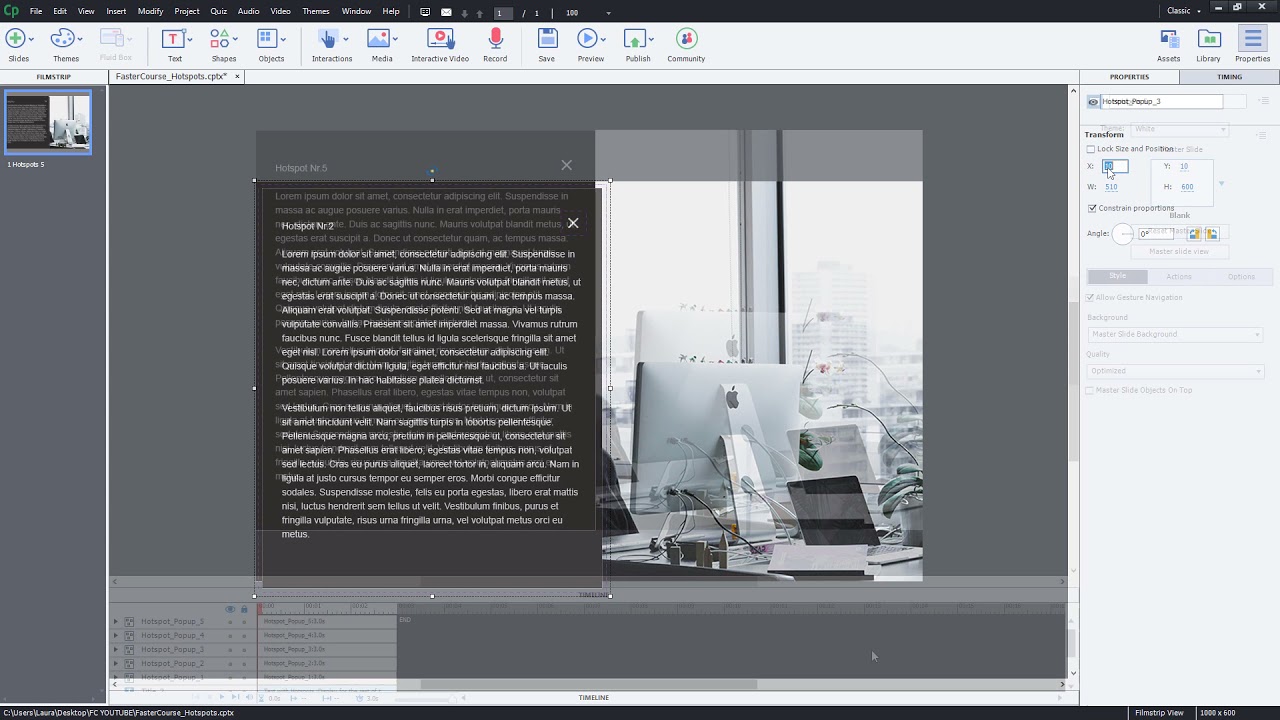Switch to the Actions tab in Properties
This screenshot has width=1280, height=720.
1179,277
